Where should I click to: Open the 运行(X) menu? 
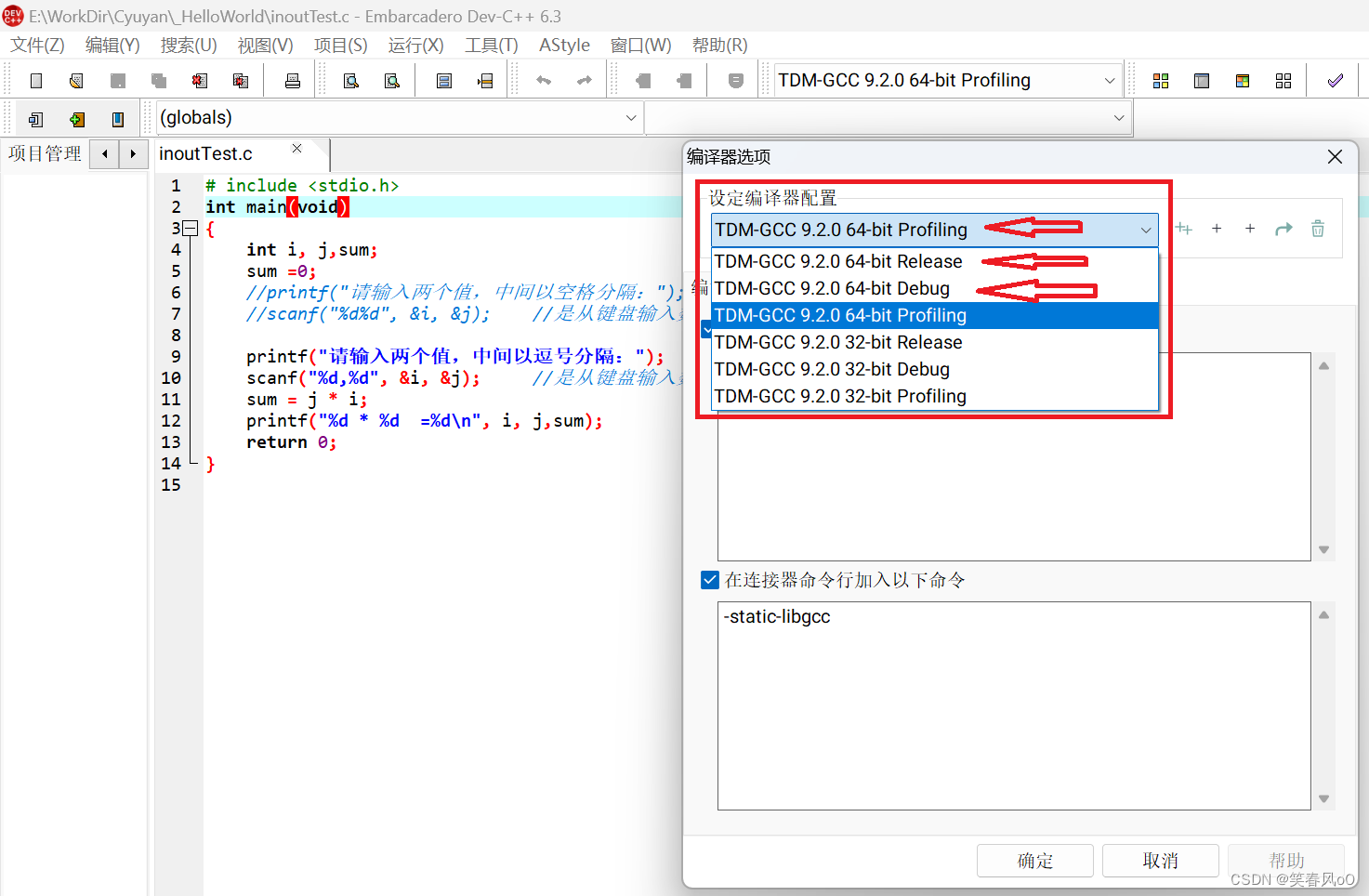[x=415, y=45]
